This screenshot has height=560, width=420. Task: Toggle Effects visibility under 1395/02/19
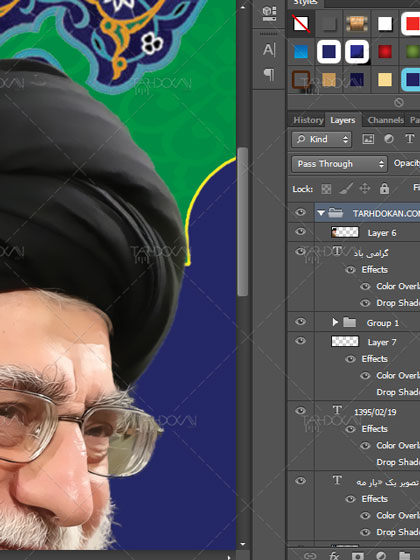pos(351,429)
